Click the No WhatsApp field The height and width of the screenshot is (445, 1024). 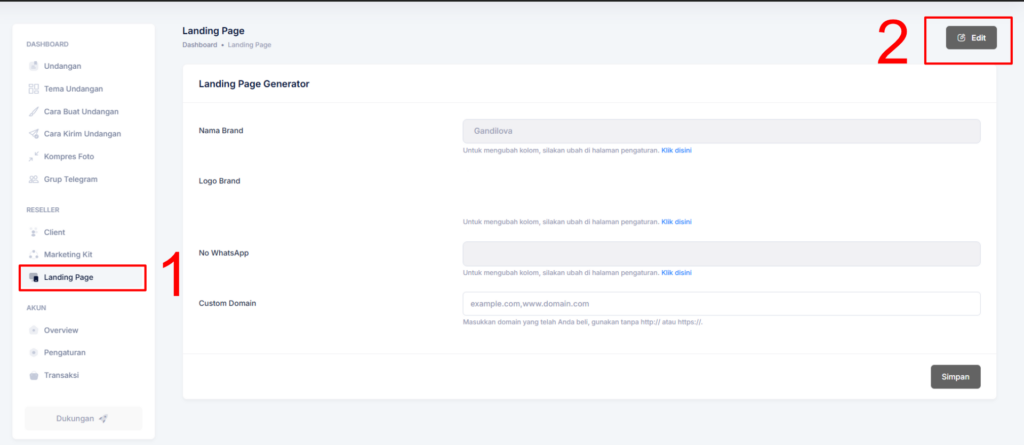coord(721,254)
